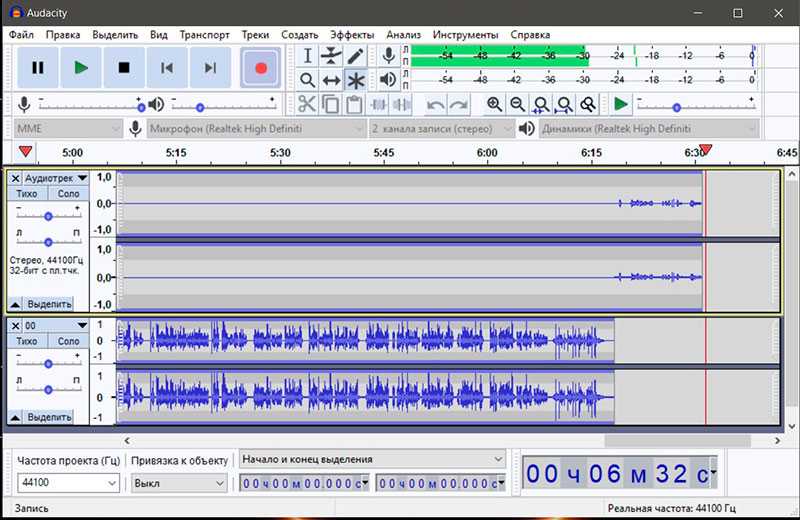The image size is (800, 520).
Task: Open the Треки menu
Action: pos(255,34)
